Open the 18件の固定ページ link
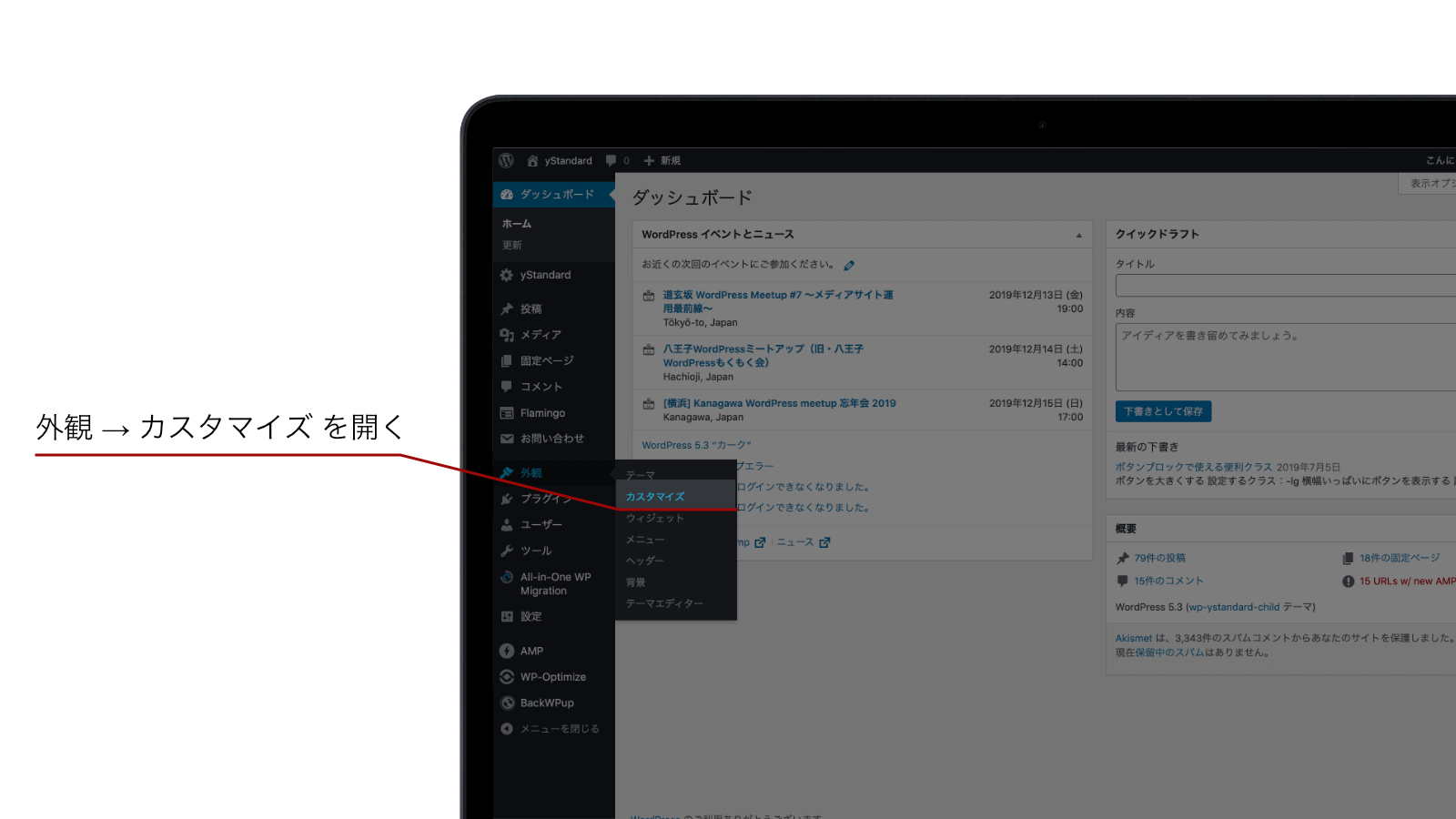Image resolution: width=1456 pixels, height=819 pixels. [1400, 558]
